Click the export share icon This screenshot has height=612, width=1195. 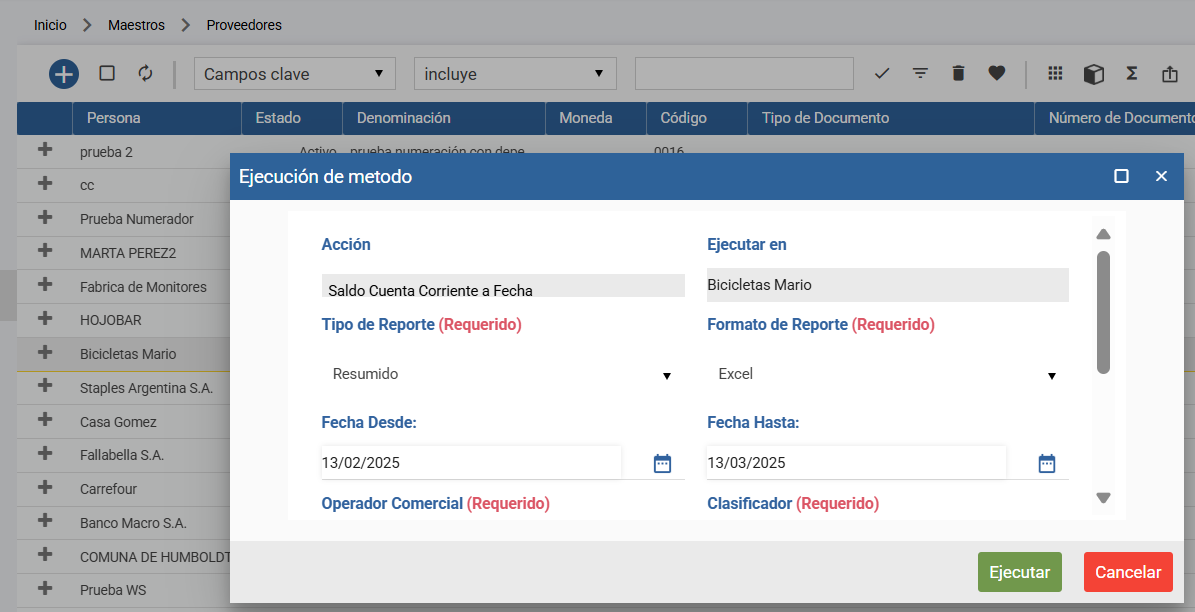(x=1170, y=74)
